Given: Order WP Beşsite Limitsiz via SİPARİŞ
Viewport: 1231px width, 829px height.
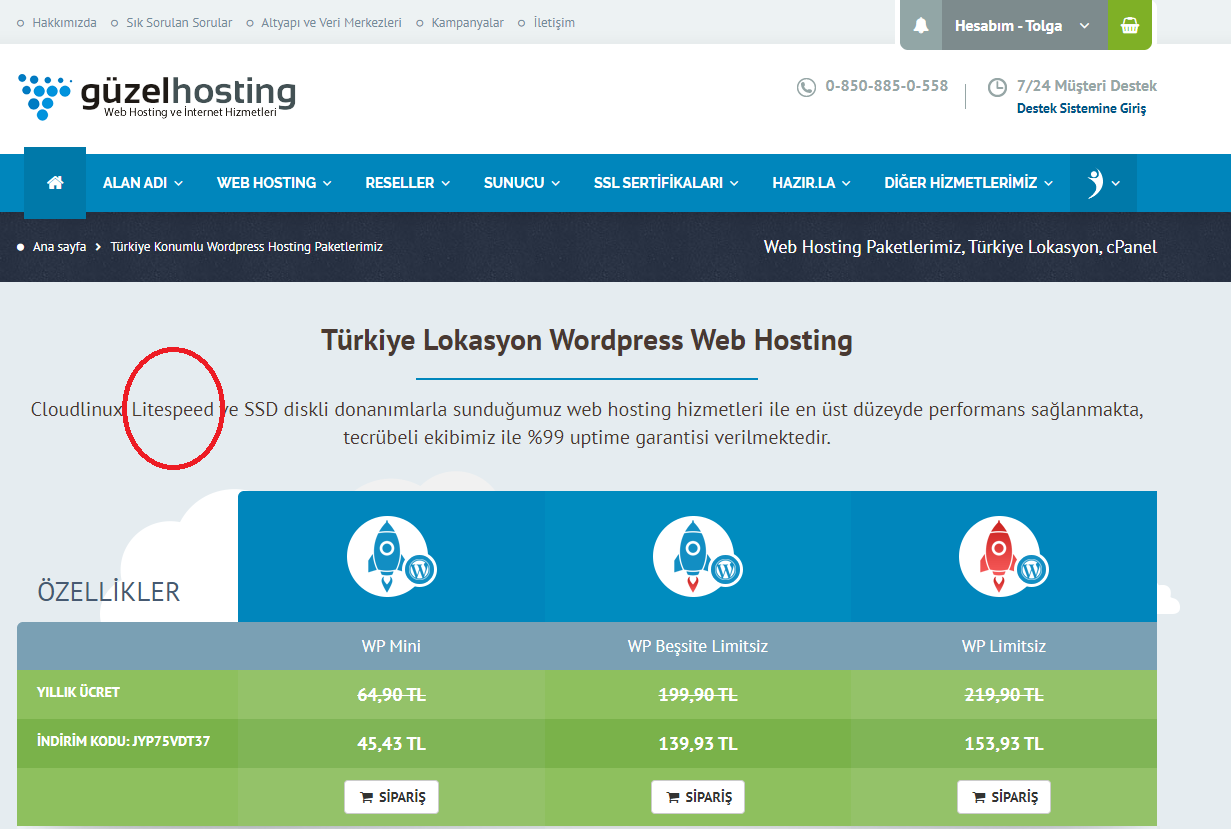Looking at the screenshot, I should (698, 797).
